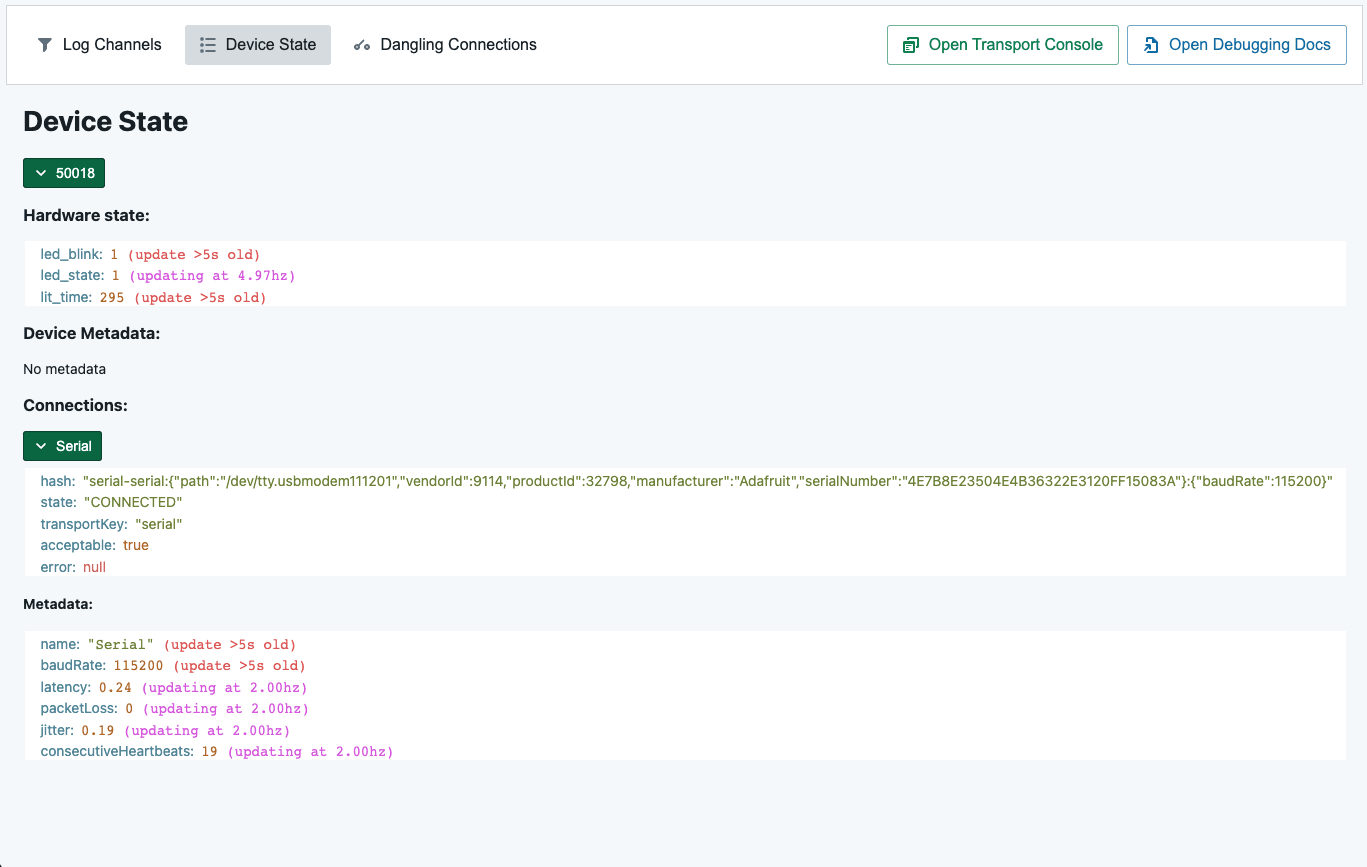Click the packetLoss metadata entry
Viewport: 1367px width, 867px height.
click(x=174, y=708)
